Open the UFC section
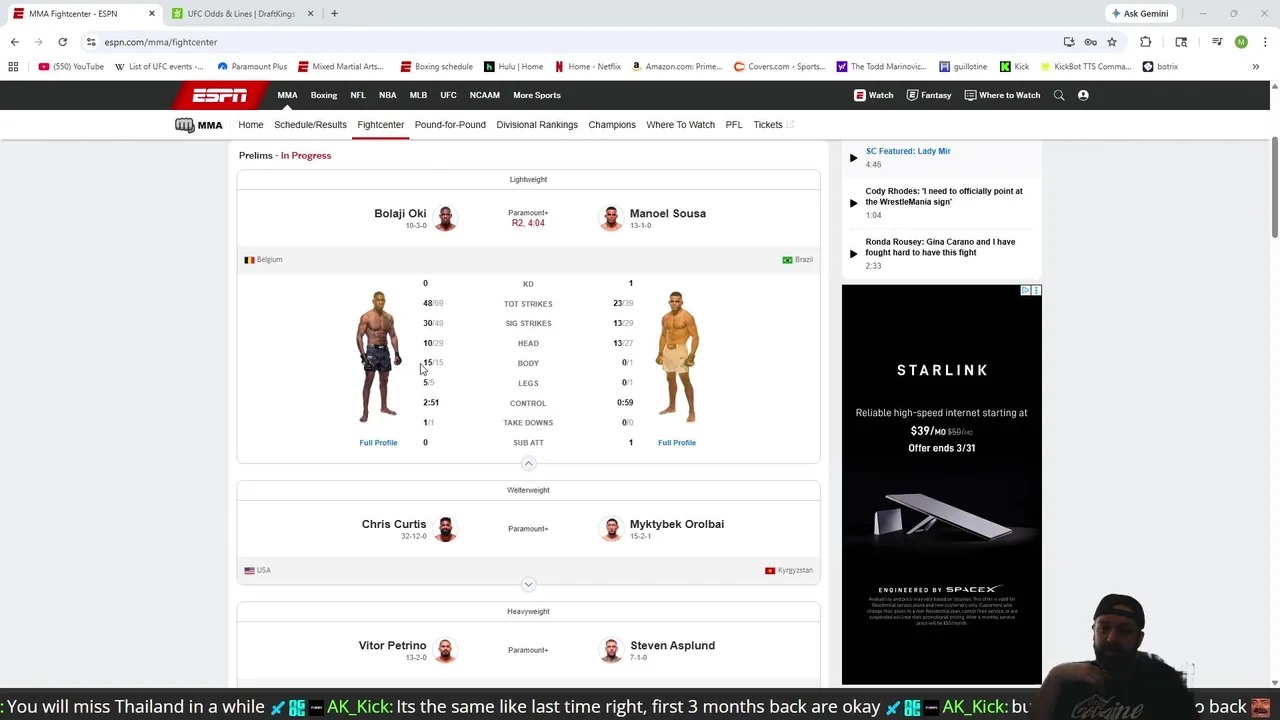The height and width of the screenshot is (720, 1280). (x=448, y=95)
